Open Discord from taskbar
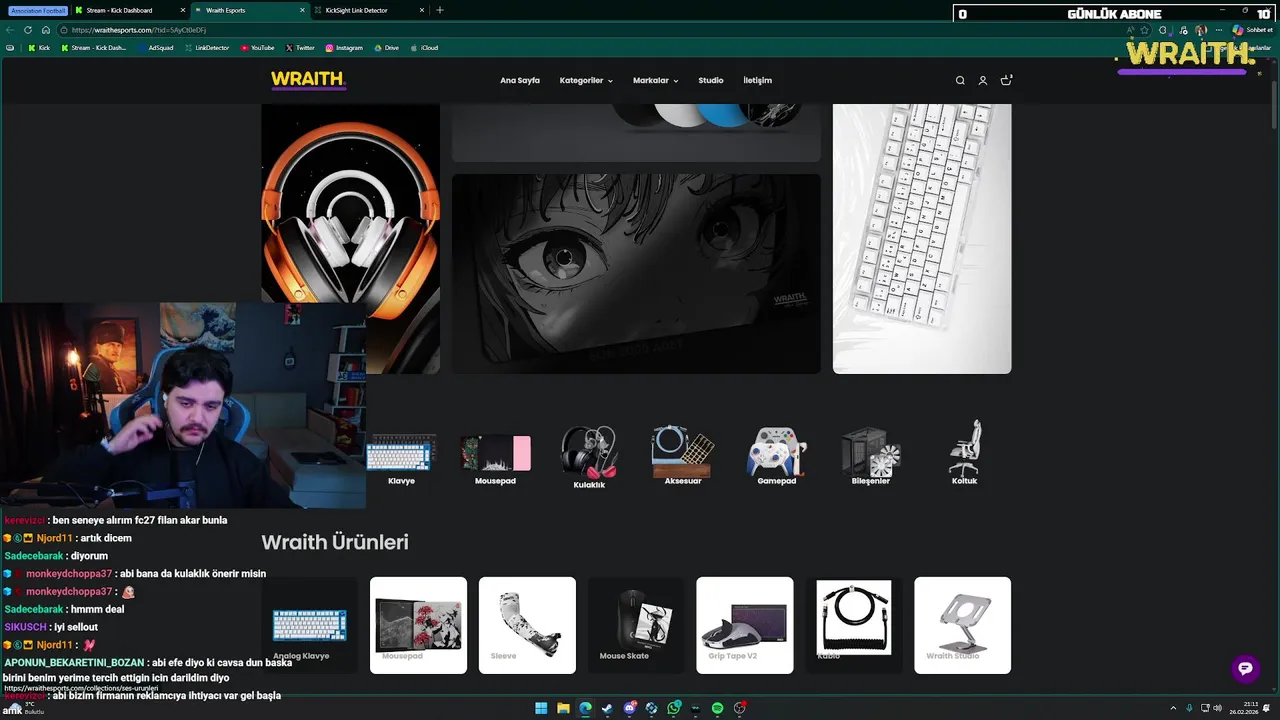 (630, 708)
